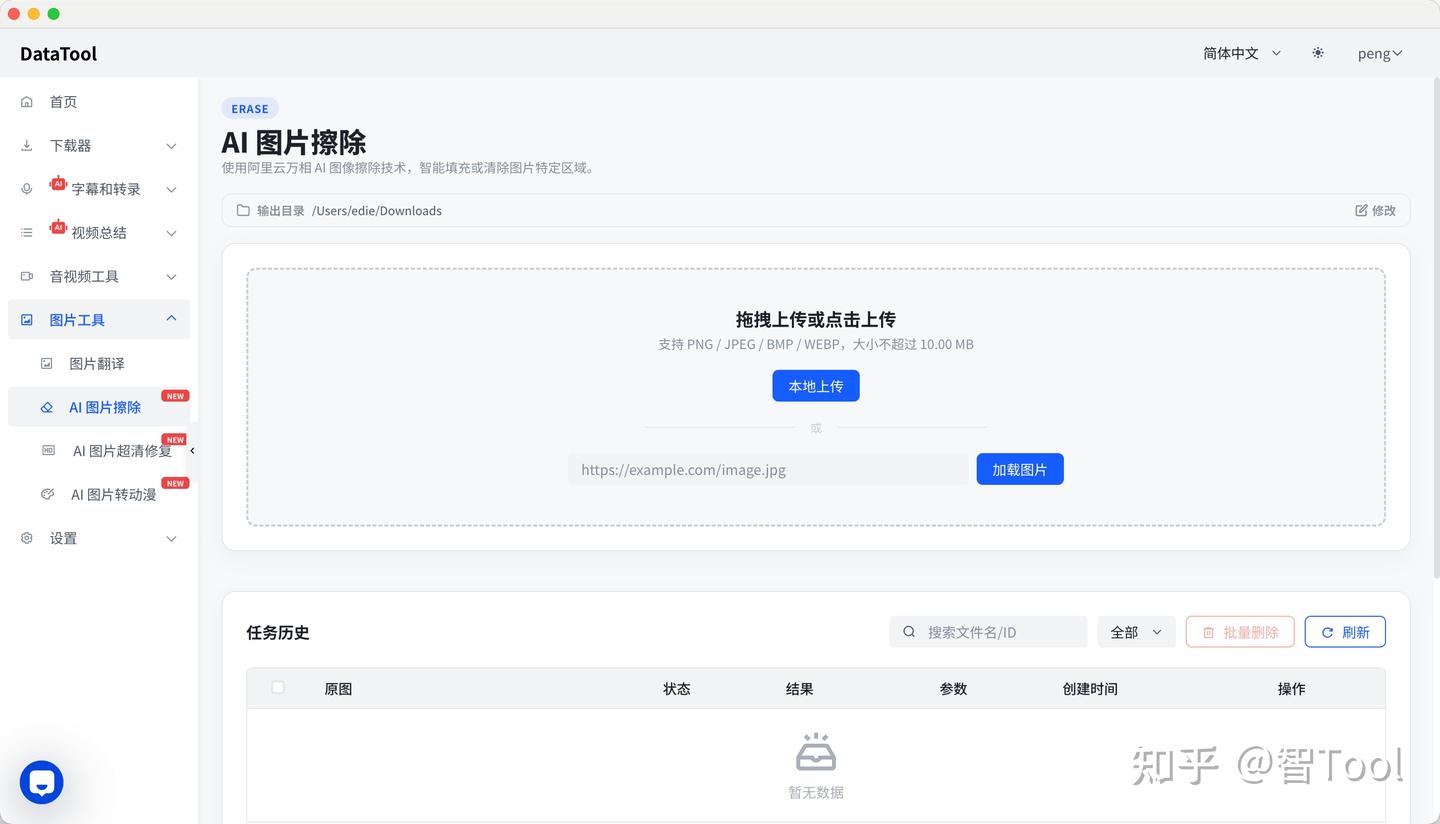1440x824 pixels.
Task: Click the list icon beside 视频总结
Action: pos(27,233)
